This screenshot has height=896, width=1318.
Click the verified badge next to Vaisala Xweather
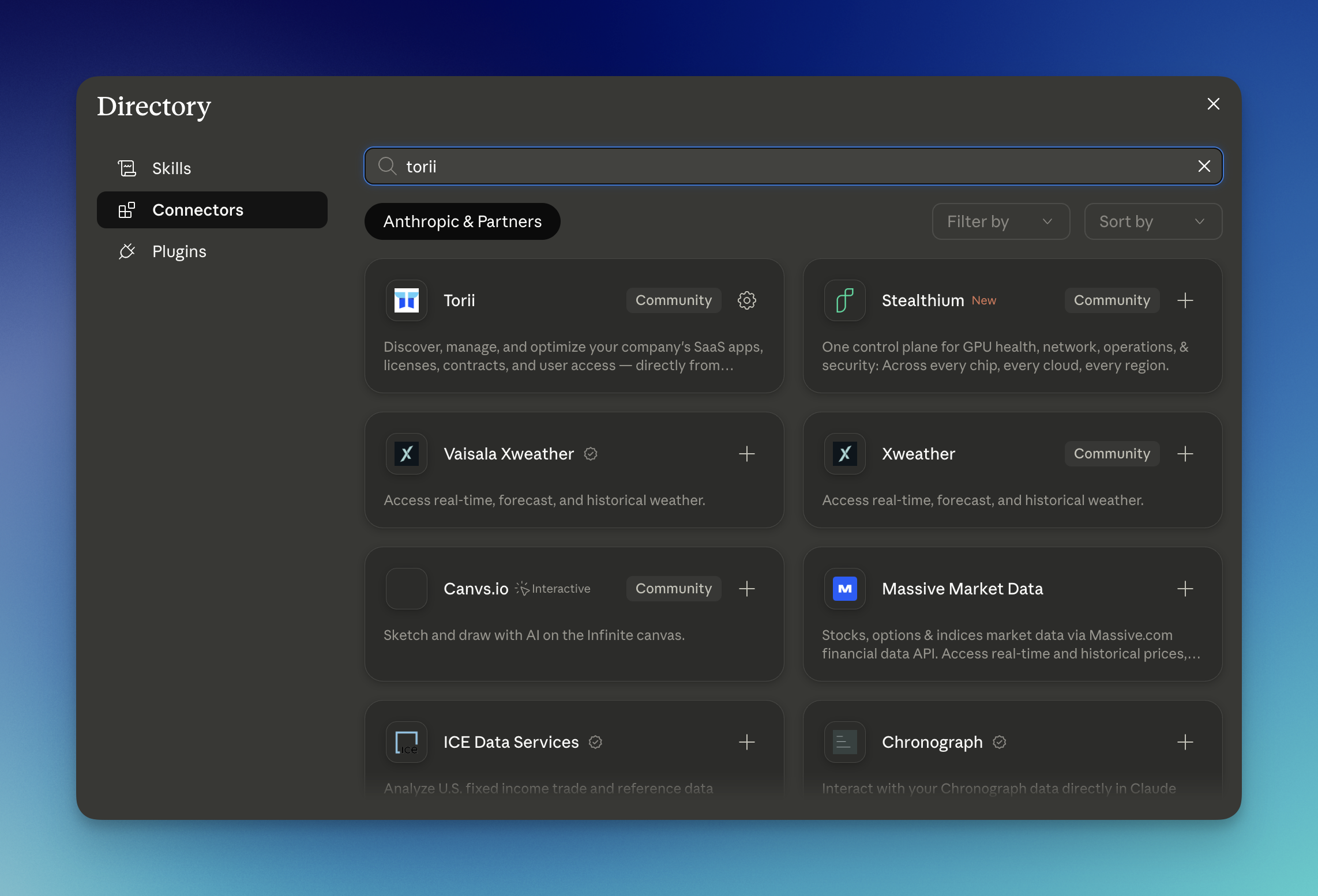pyautogui.click(x=591, y=454)
